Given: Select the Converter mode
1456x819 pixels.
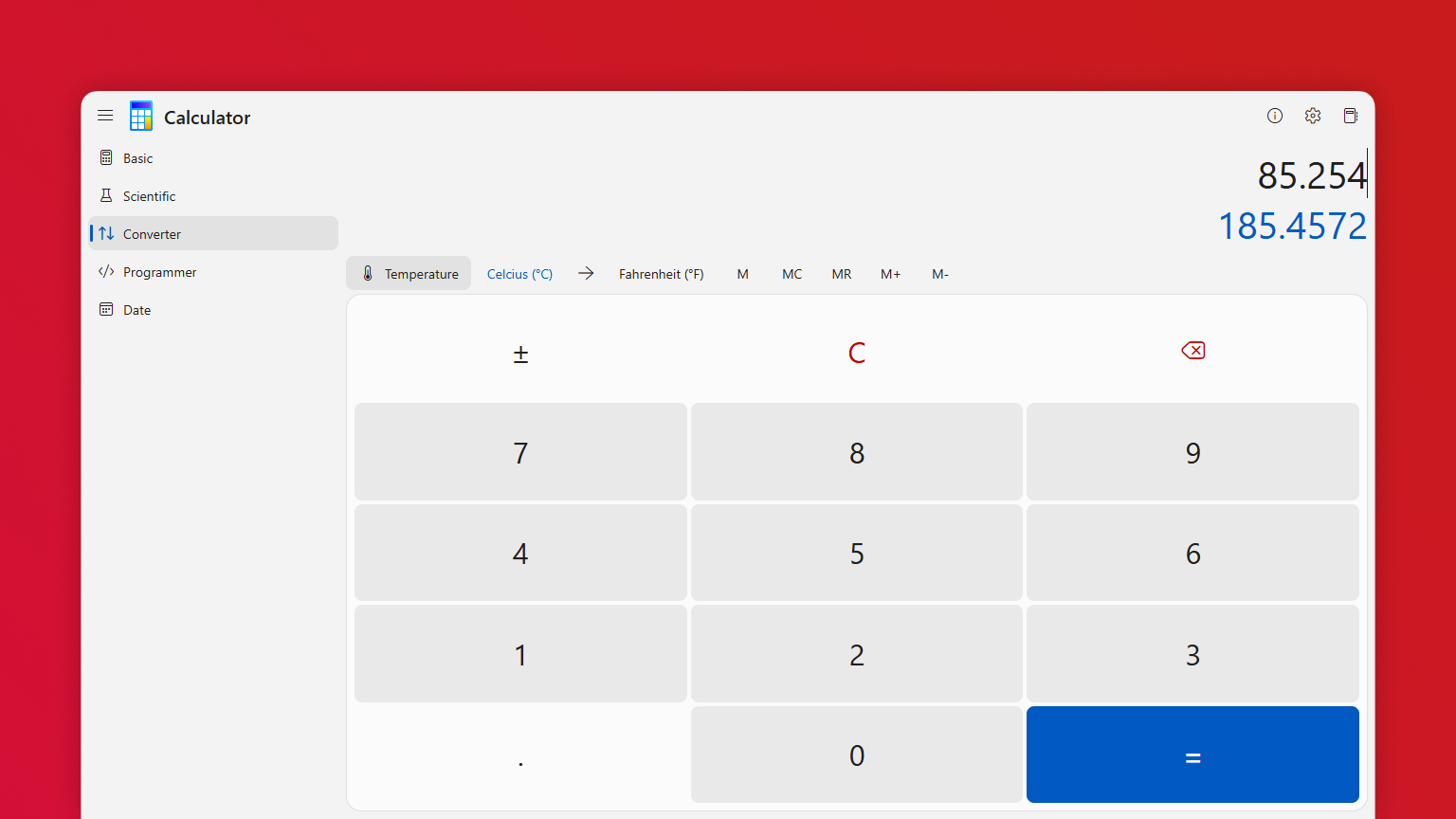Looking at the screenshot, I should [x=214, y=233].
